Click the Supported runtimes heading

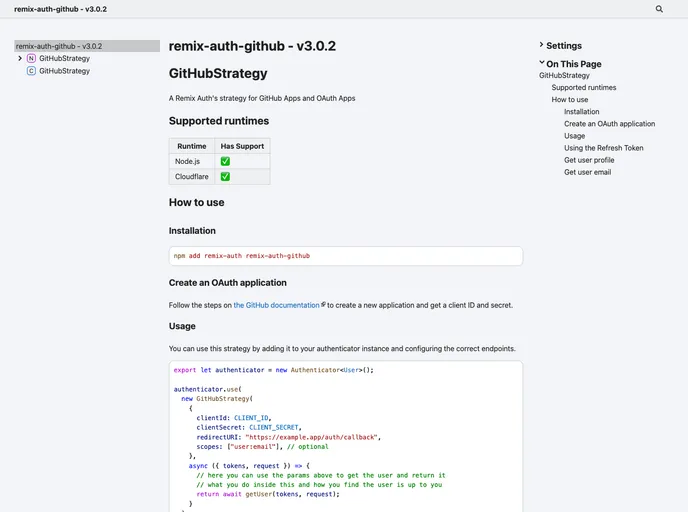[219, 121]
